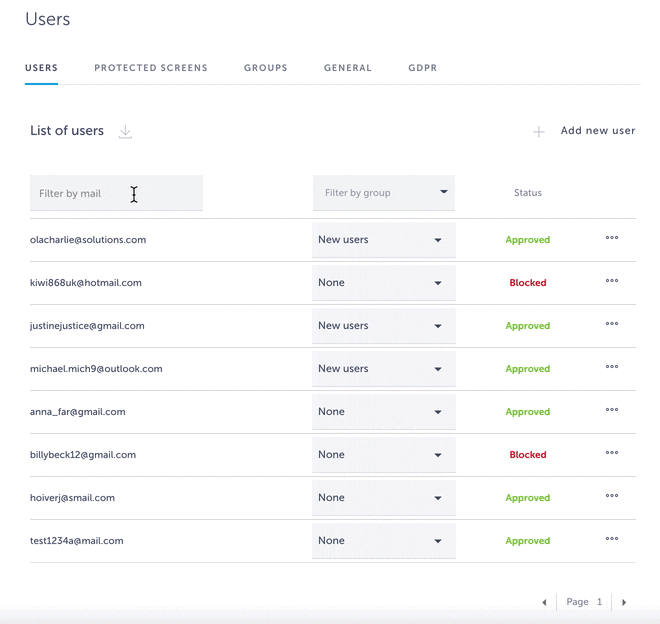Open the three-dot menu for justinejustice@gmail.com

612,325
